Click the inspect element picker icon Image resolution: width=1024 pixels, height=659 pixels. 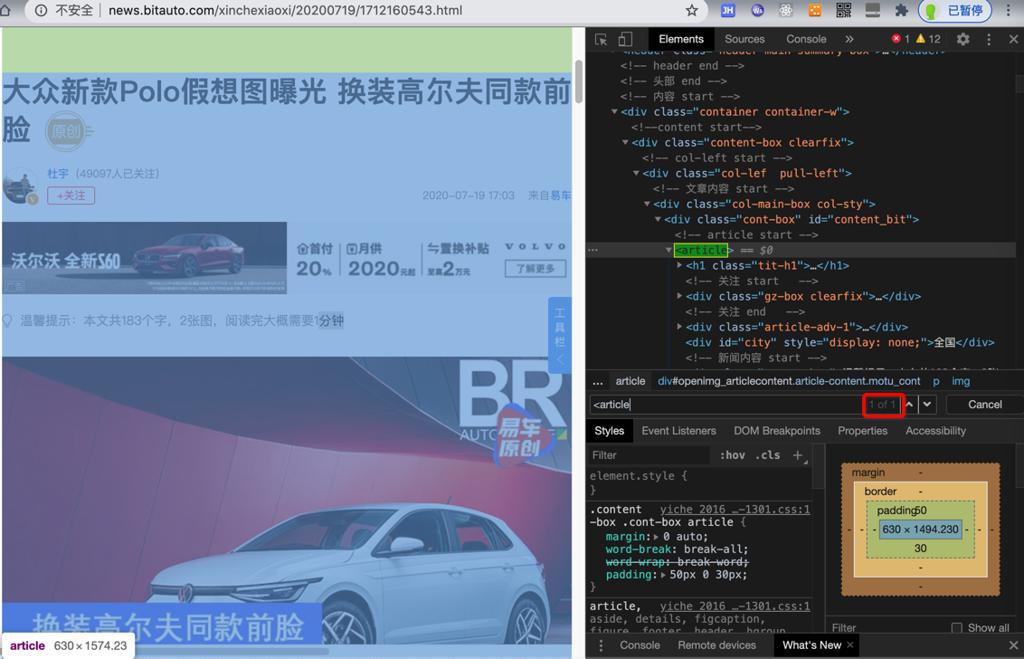coord(601,39)
